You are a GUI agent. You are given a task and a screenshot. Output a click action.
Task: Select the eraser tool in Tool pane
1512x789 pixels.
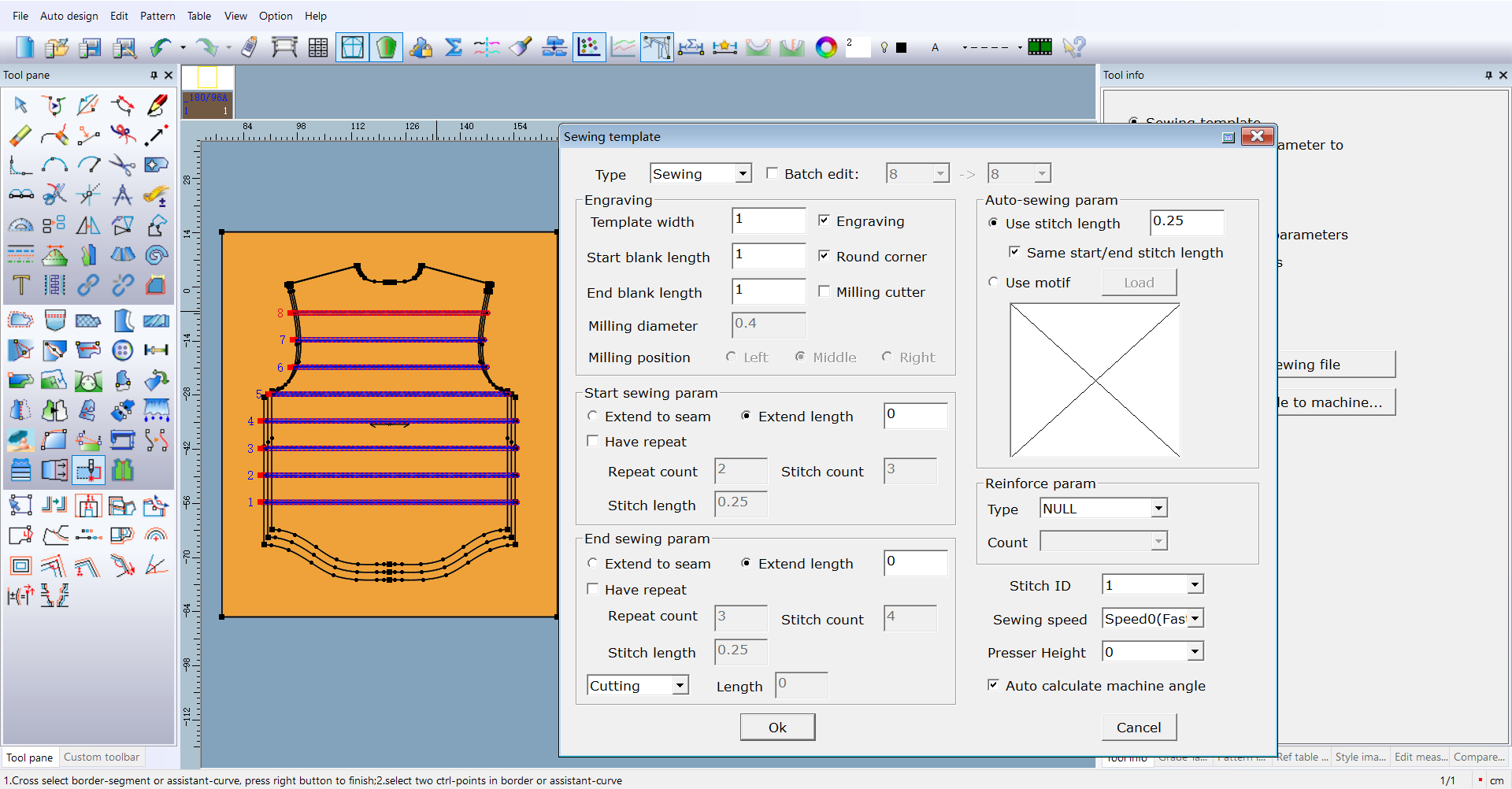tap(20, 135)
